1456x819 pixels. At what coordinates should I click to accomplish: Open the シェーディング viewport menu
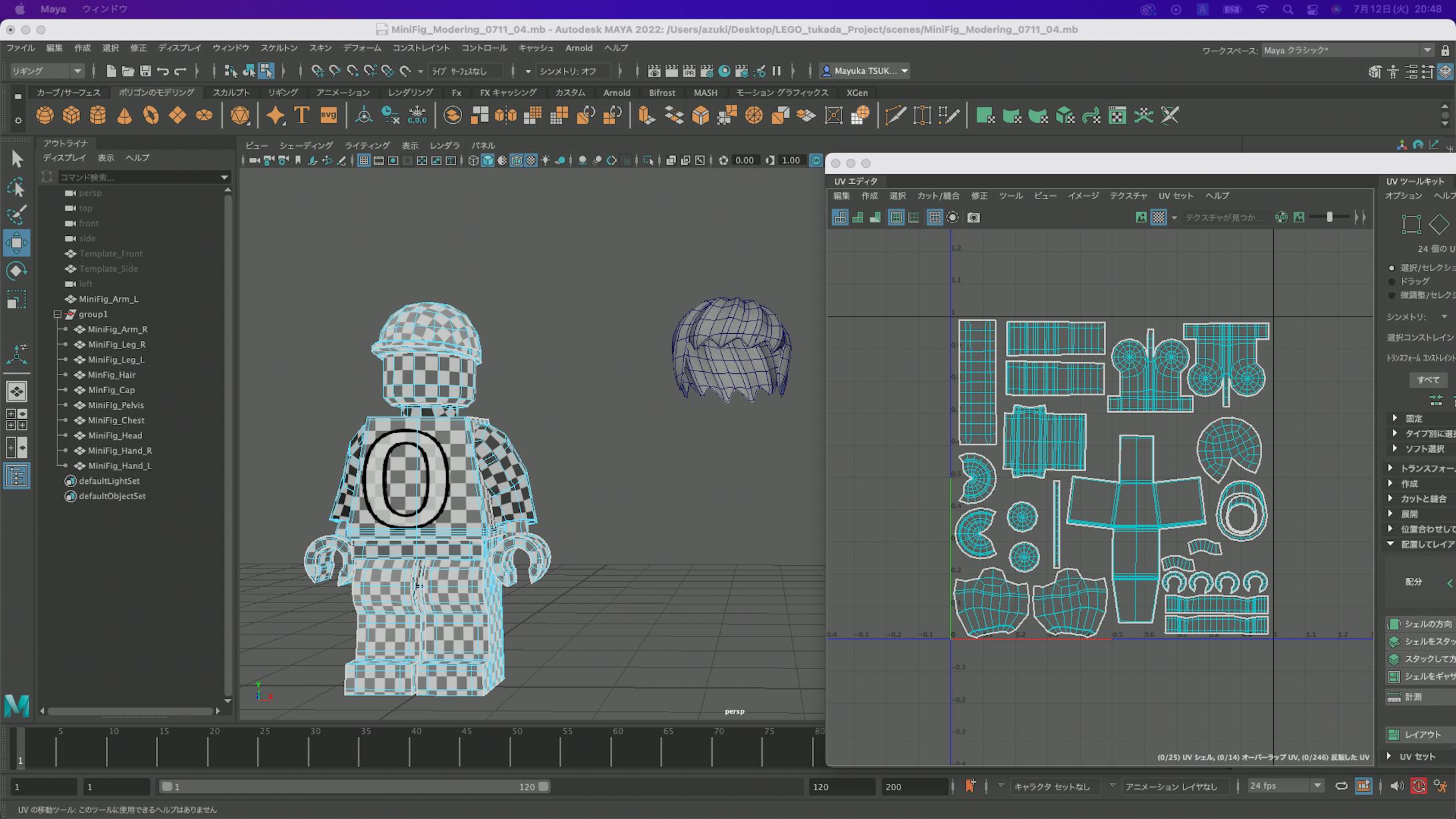[x=306, y=145]
